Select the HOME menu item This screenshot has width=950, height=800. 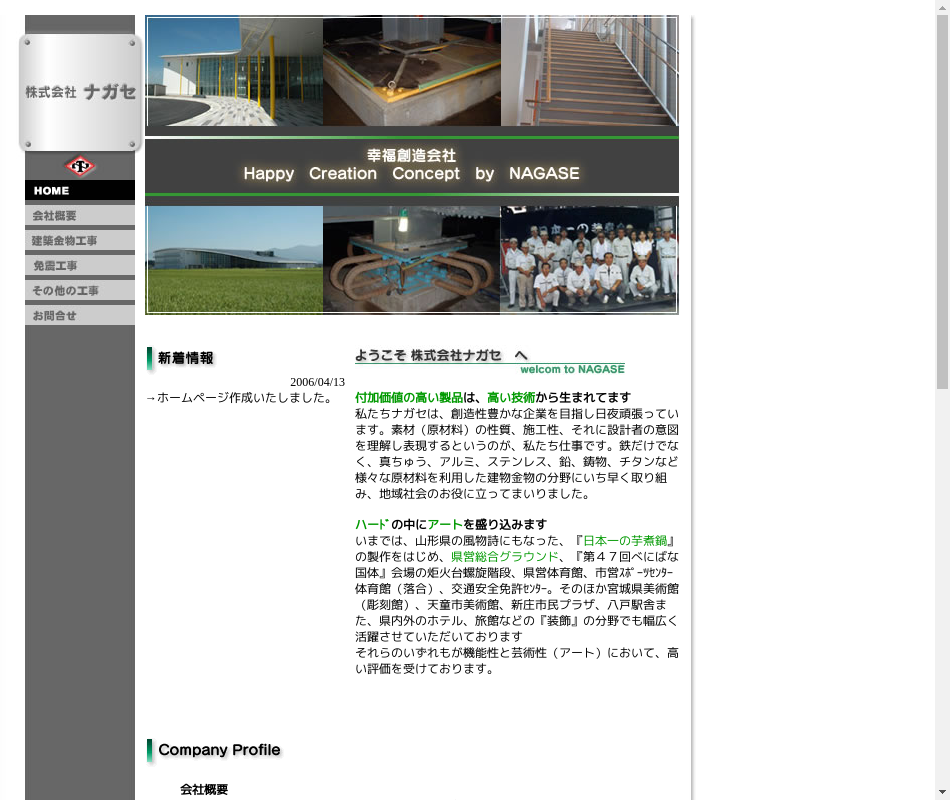tap(80, 190)
